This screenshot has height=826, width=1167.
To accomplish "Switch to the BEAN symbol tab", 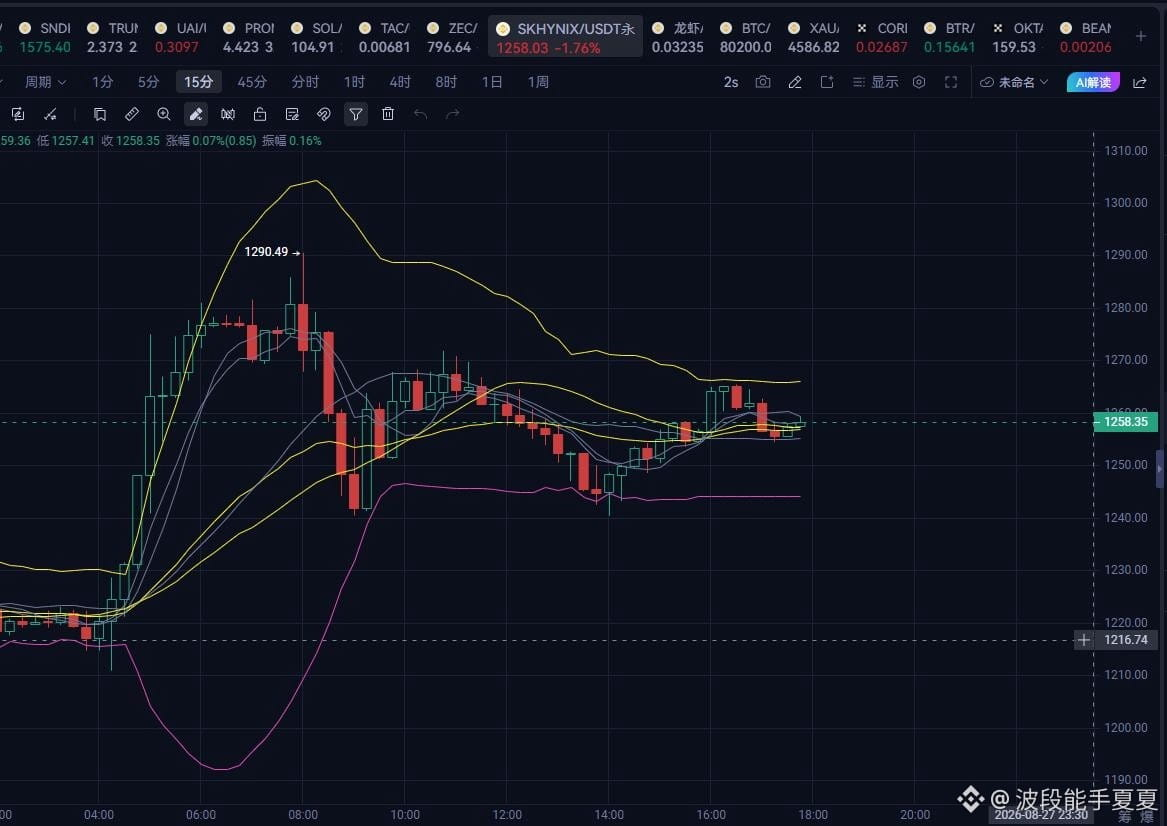I will tap(1086, 37).
